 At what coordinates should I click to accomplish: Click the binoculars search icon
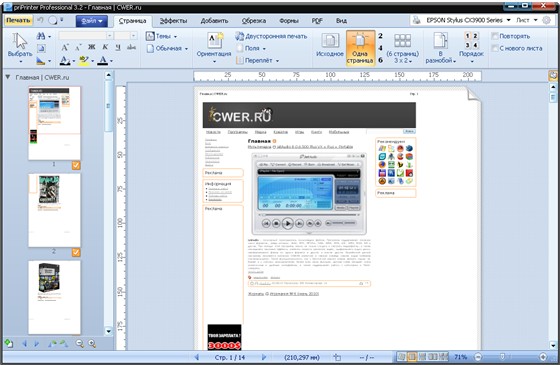pyautogui.click(x=41, y=36)
